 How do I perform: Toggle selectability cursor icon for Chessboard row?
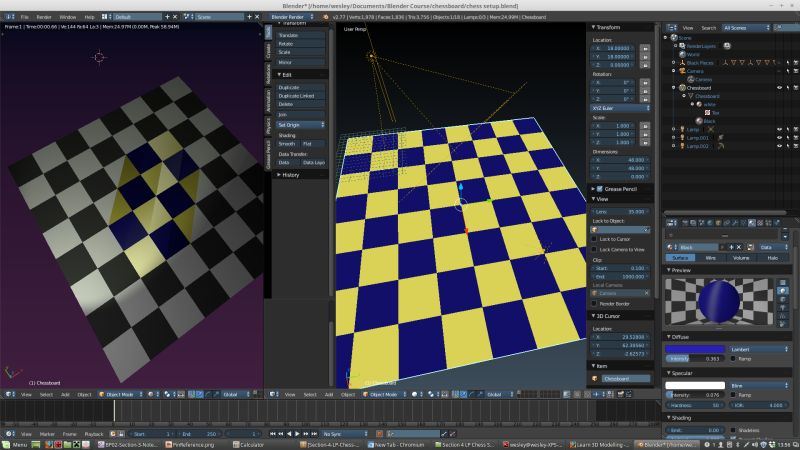(x=788, y=88)
